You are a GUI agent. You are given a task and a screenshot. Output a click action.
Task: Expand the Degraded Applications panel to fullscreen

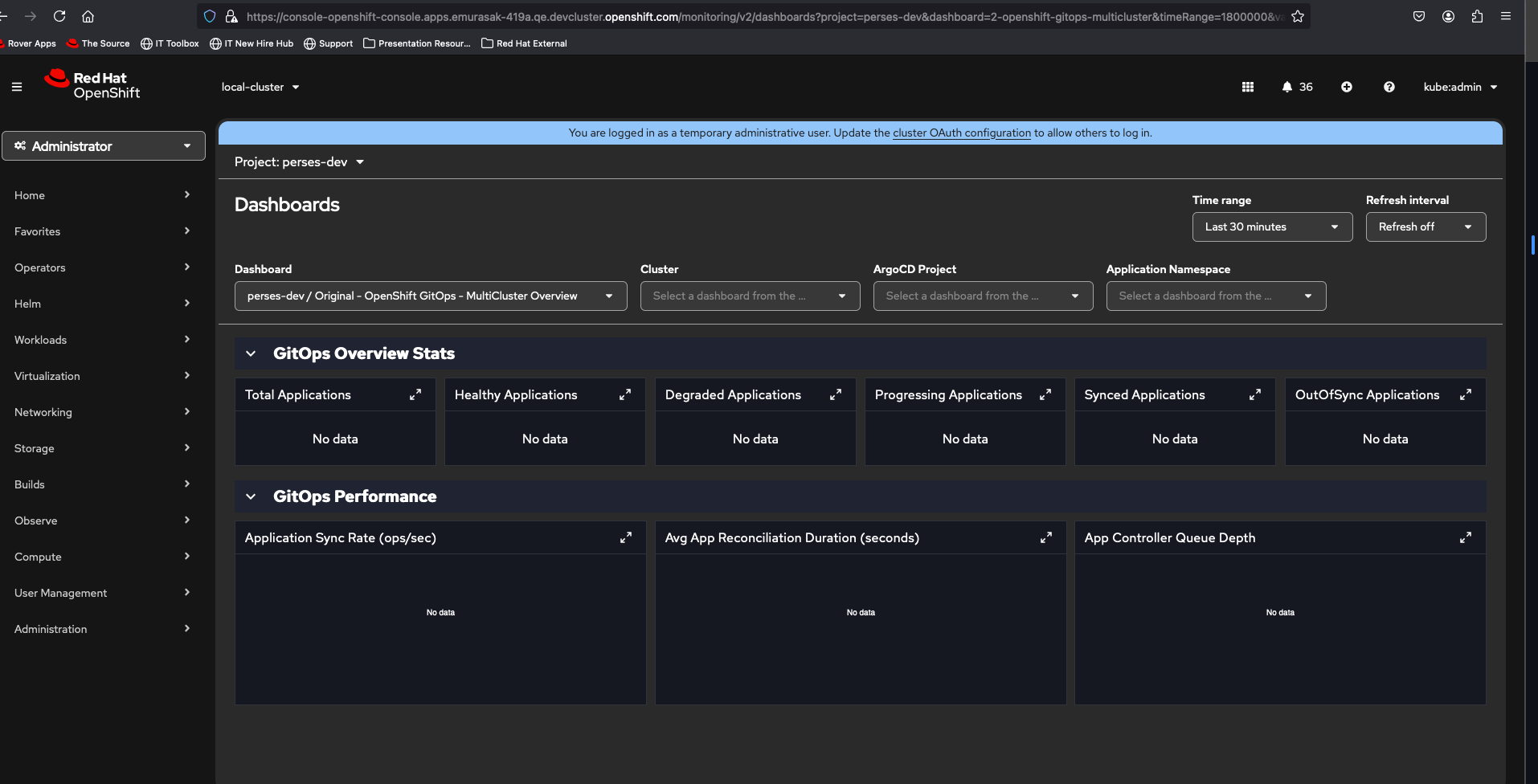836,394
